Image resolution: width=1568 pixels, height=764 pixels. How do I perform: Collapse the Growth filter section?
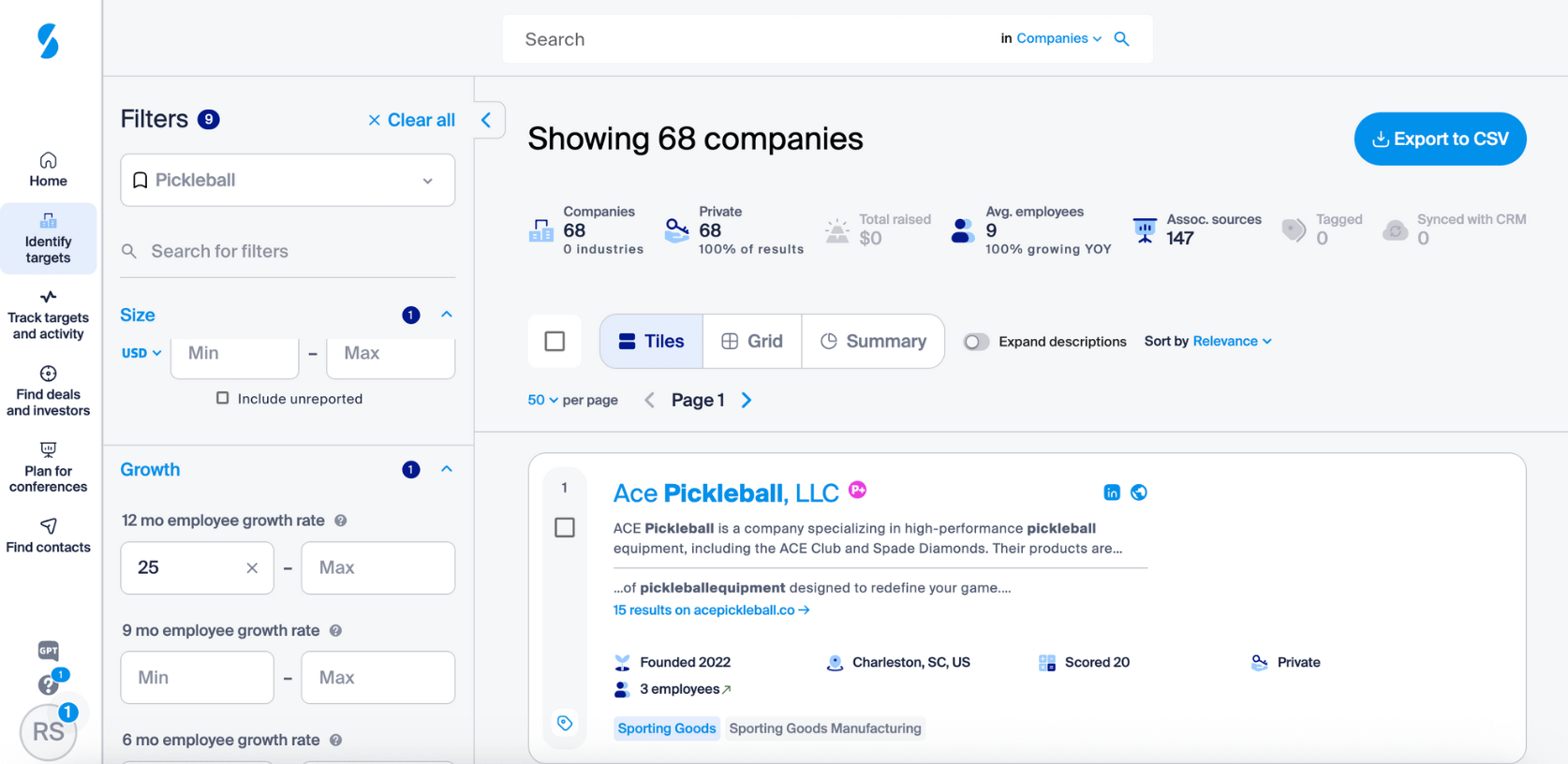[447, 469]
